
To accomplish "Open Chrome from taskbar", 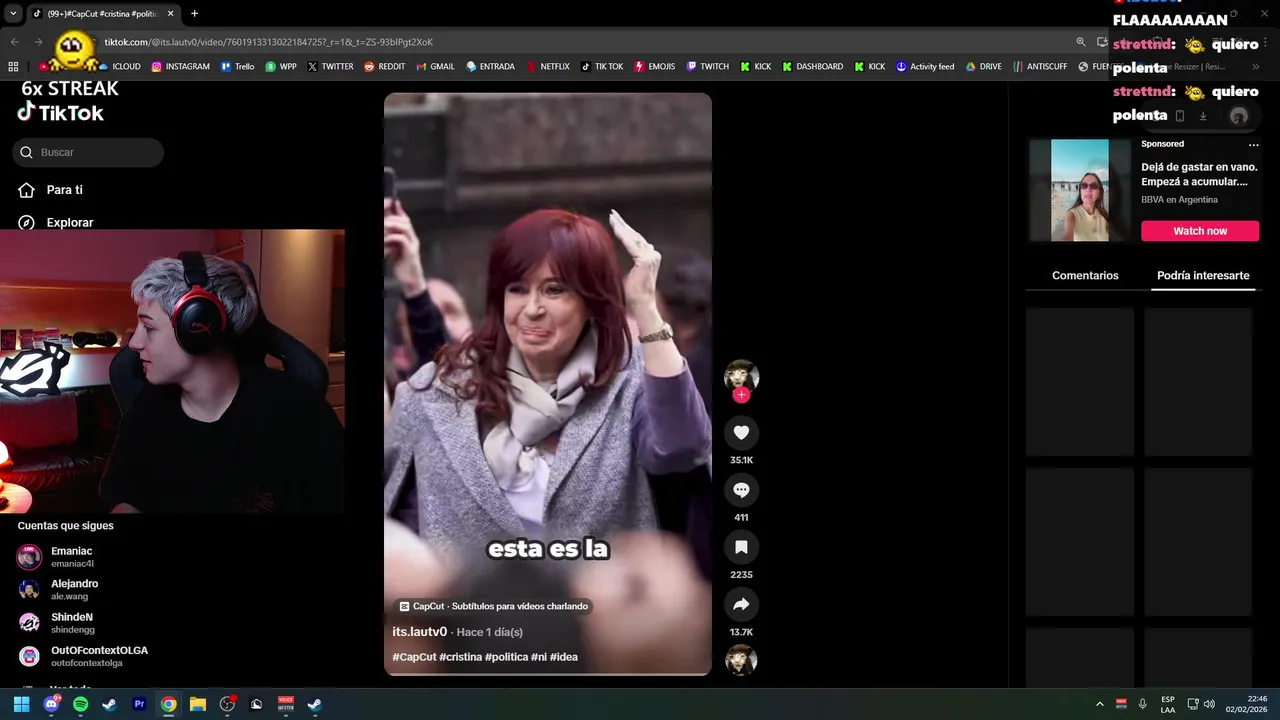I will (x=168, y=704).
